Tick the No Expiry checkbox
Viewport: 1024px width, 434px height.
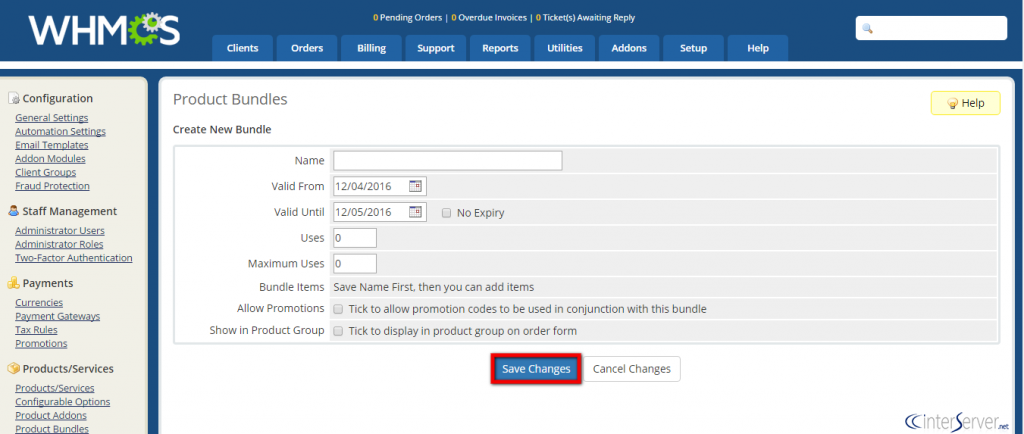click(x=447, y=213)
